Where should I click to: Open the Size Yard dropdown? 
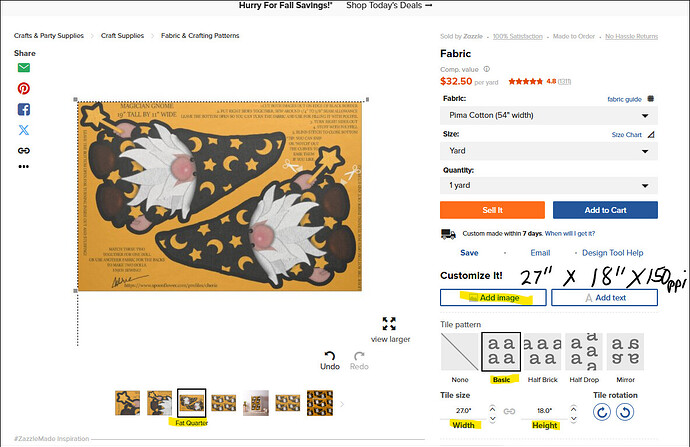pyautogui.click(x=549, y=151)
